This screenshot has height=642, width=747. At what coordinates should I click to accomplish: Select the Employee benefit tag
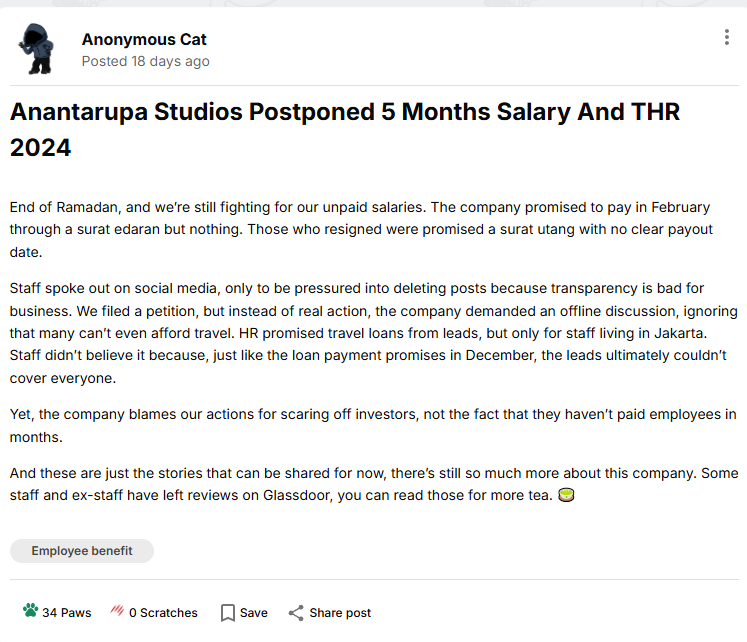pos(82,551)
